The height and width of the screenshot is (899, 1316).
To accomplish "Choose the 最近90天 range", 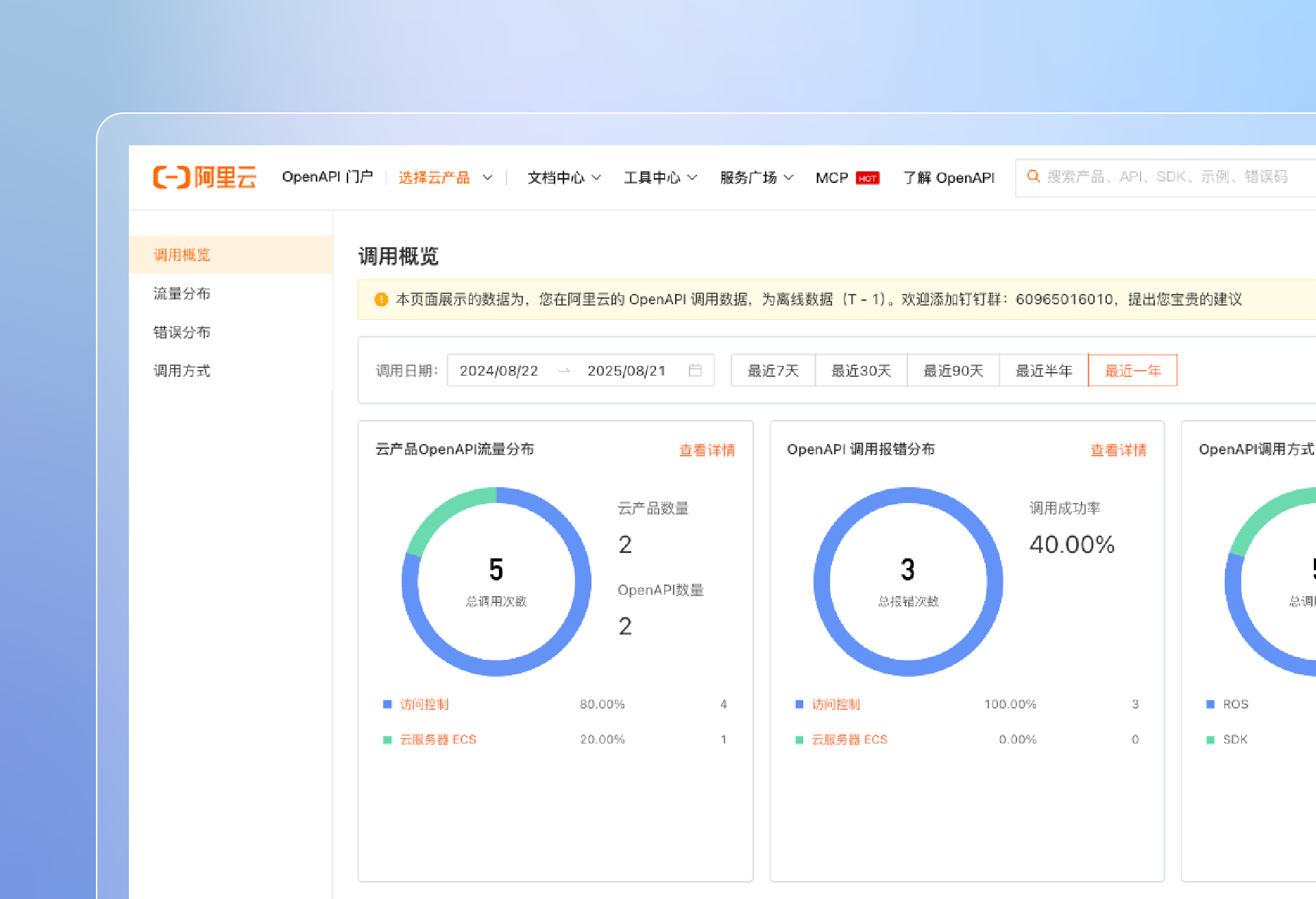I will pos(953,371).
